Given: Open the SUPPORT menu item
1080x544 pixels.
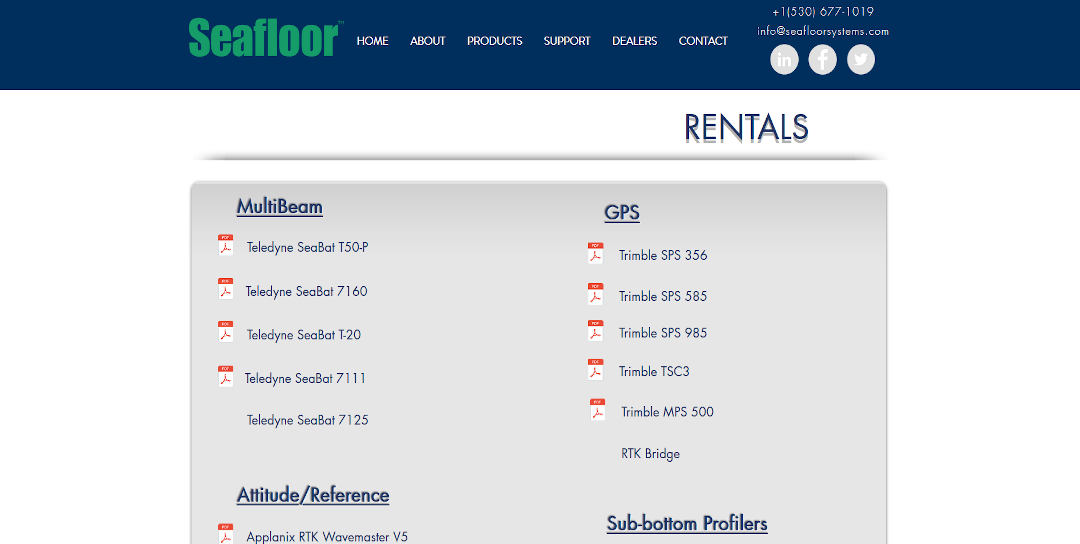Looking at the screenshot, I should coord(567,41).
